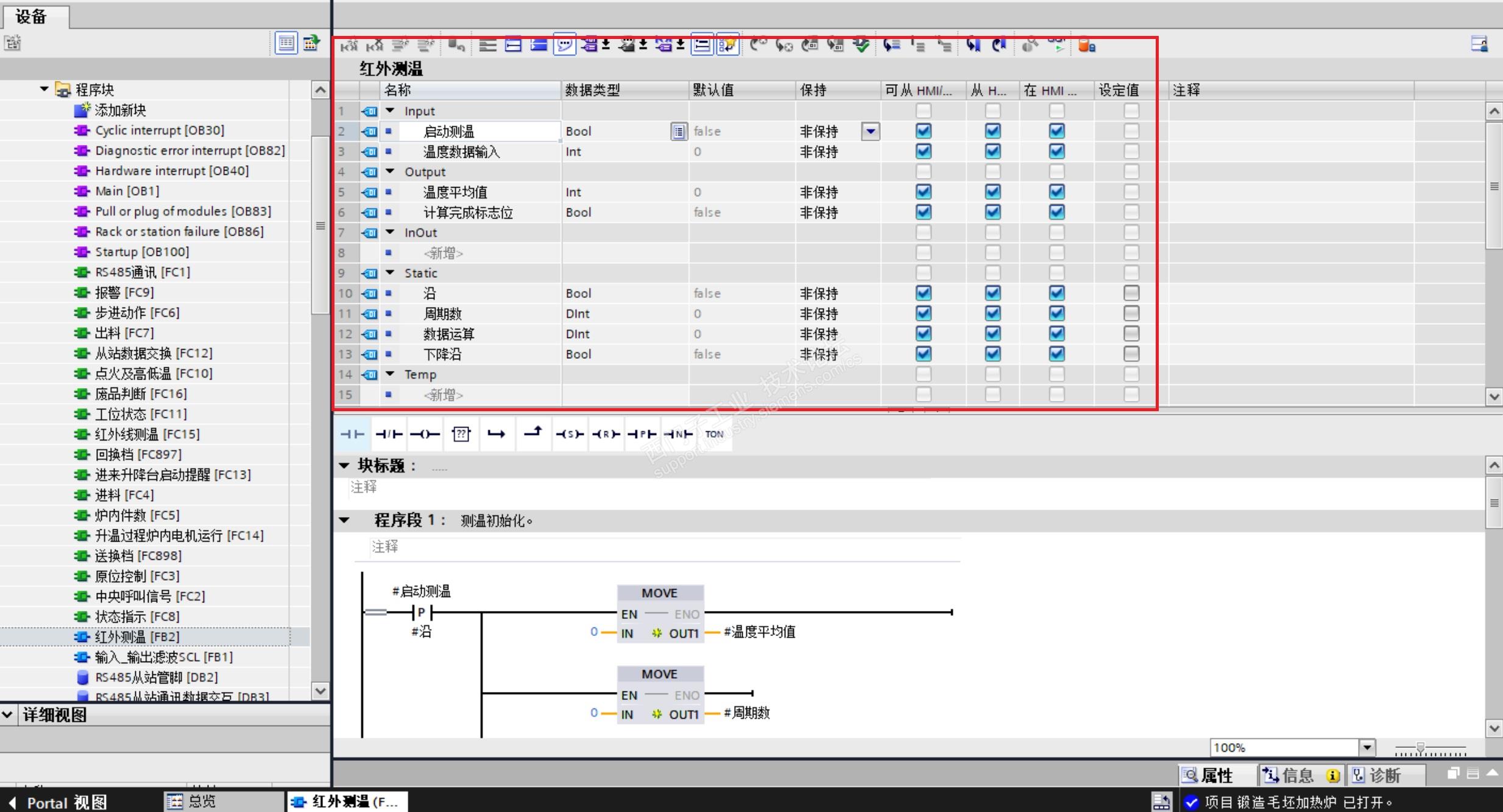Uncheck HMI accessible box for 计算完成标志位
Image resolution: width=1503 pixels, height=812 pixels.
(923, 212)
